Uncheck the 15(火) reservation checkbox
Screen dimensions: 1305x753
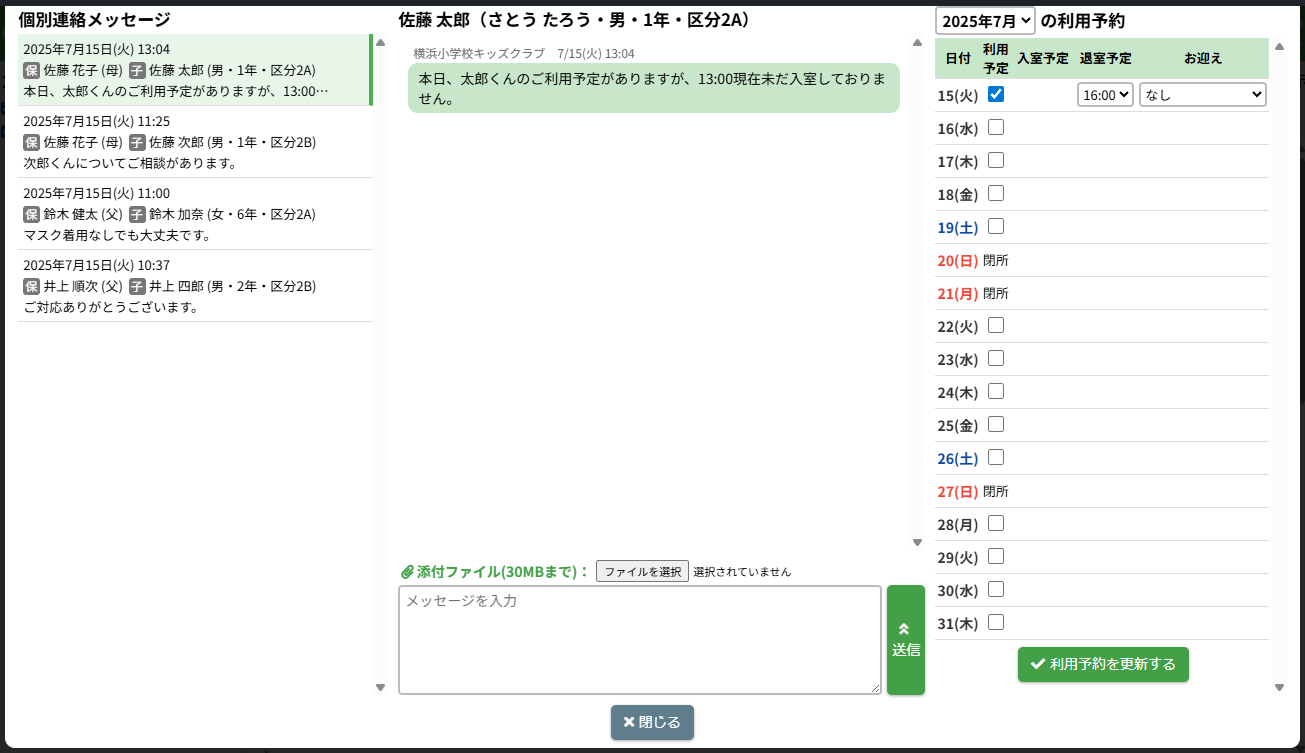tap(996, 94)
